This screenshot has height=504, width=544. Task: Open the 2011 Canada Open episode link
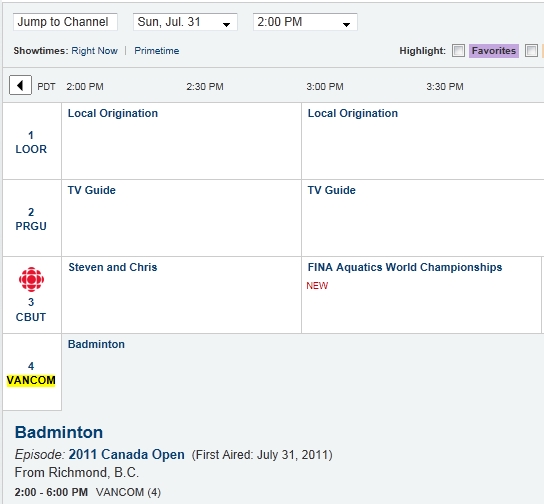126,454
